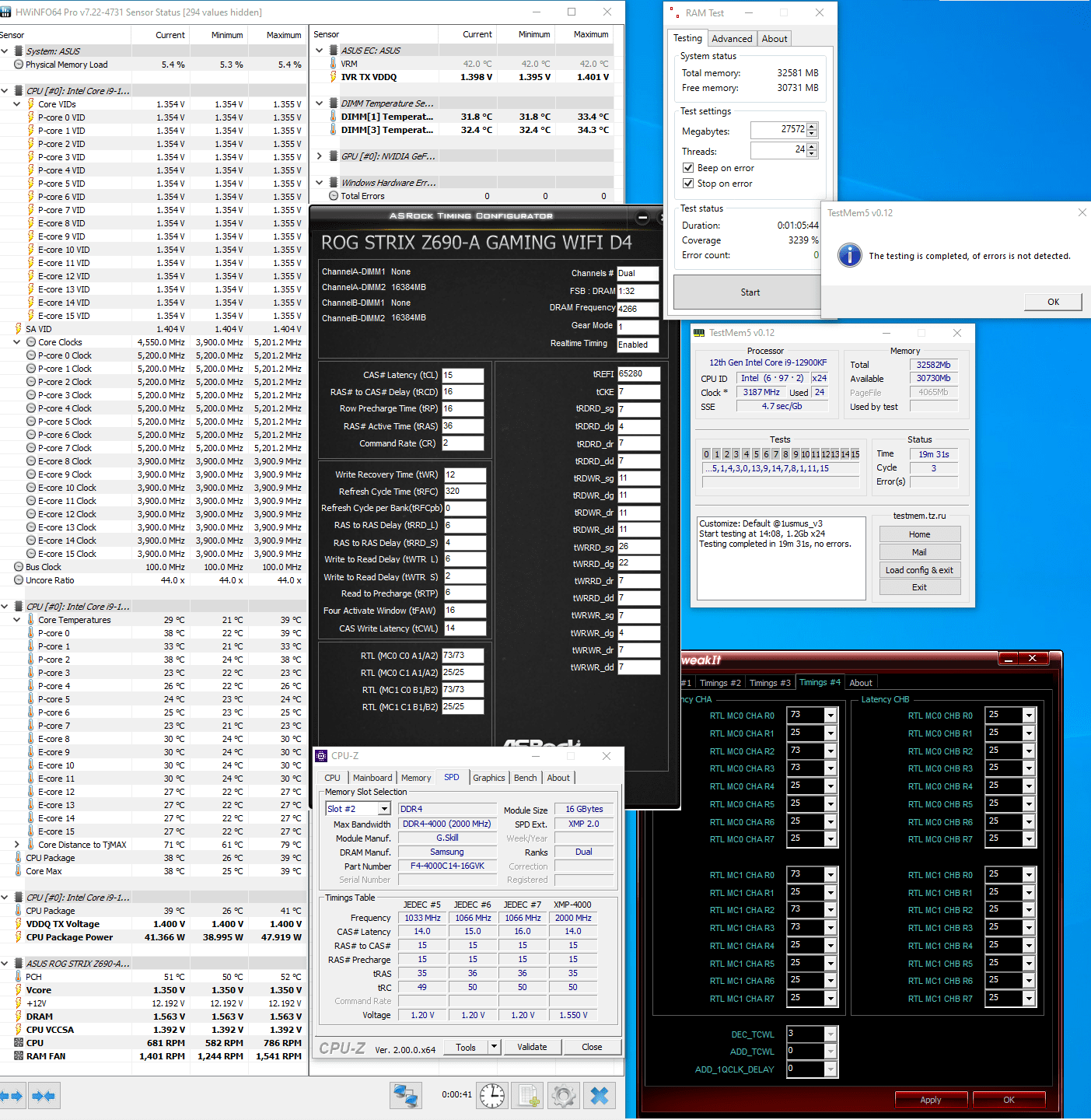Decrease Threads stepper down arrow
The height and width of the screenshot is (1120, 1091).
(812, 153)
